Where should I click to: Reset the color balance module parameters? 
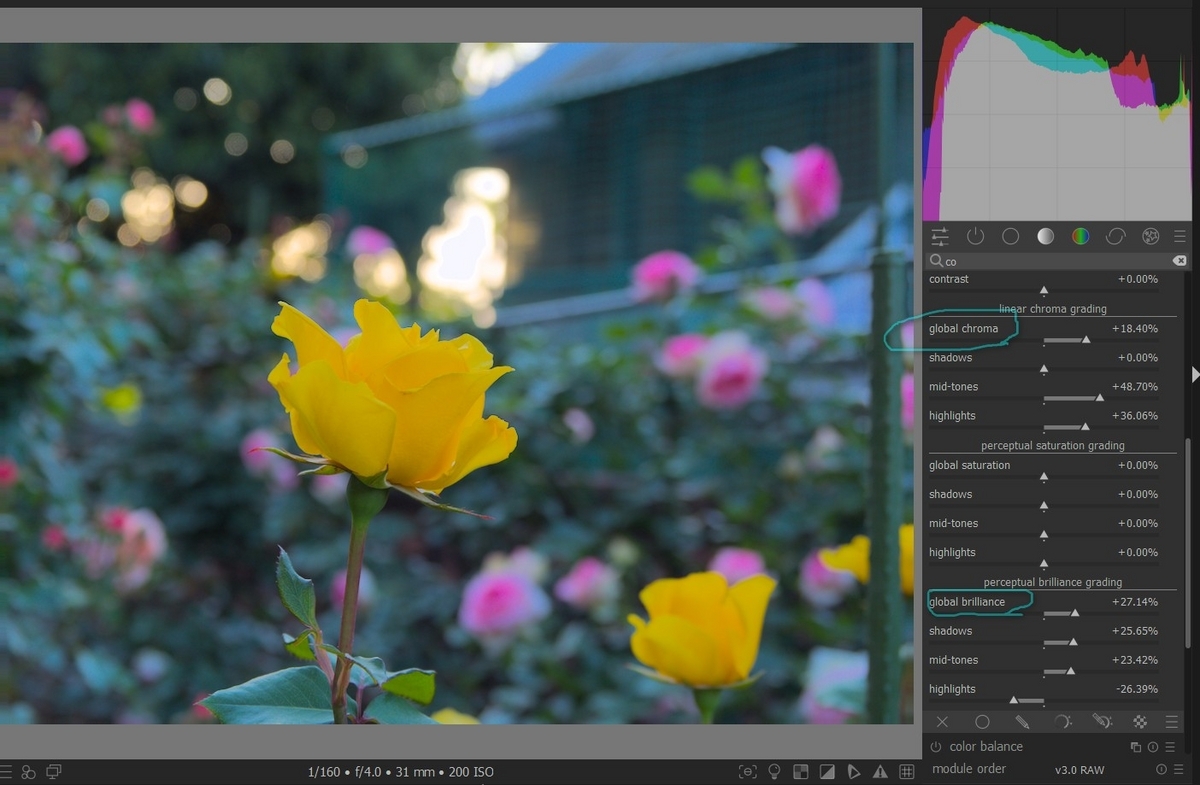[x=1153, y=747]
